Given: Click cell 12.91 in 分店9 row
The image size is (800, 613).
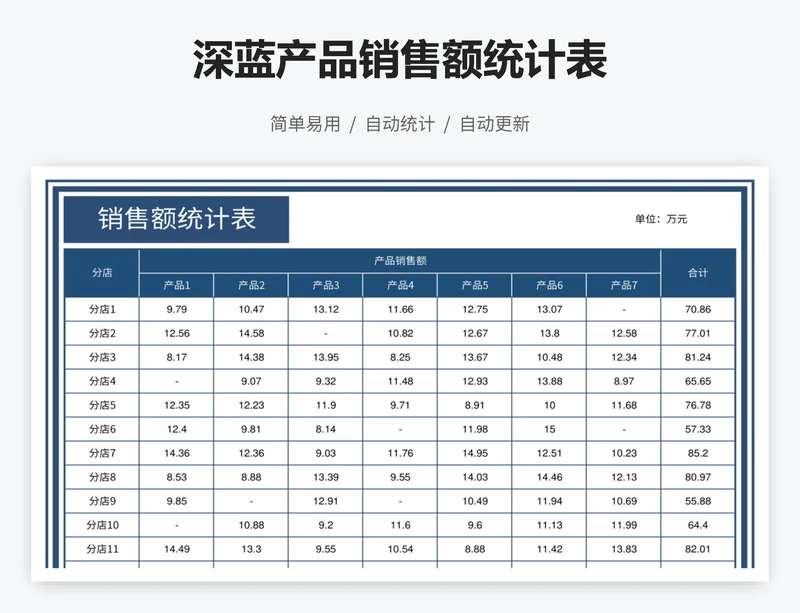Looking at the screenshot, I should click(x=326, y=501).
